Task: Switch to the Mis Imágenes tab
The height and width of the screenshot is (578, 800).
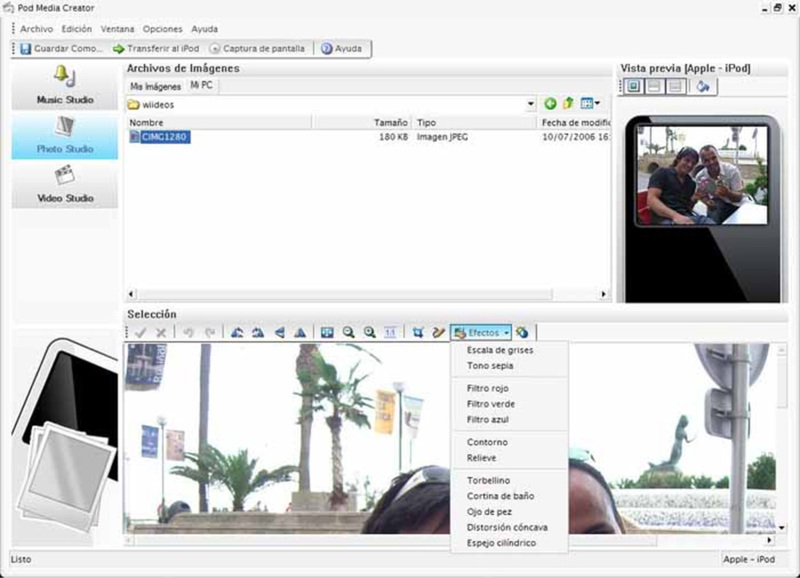Action: pos(155,87)
